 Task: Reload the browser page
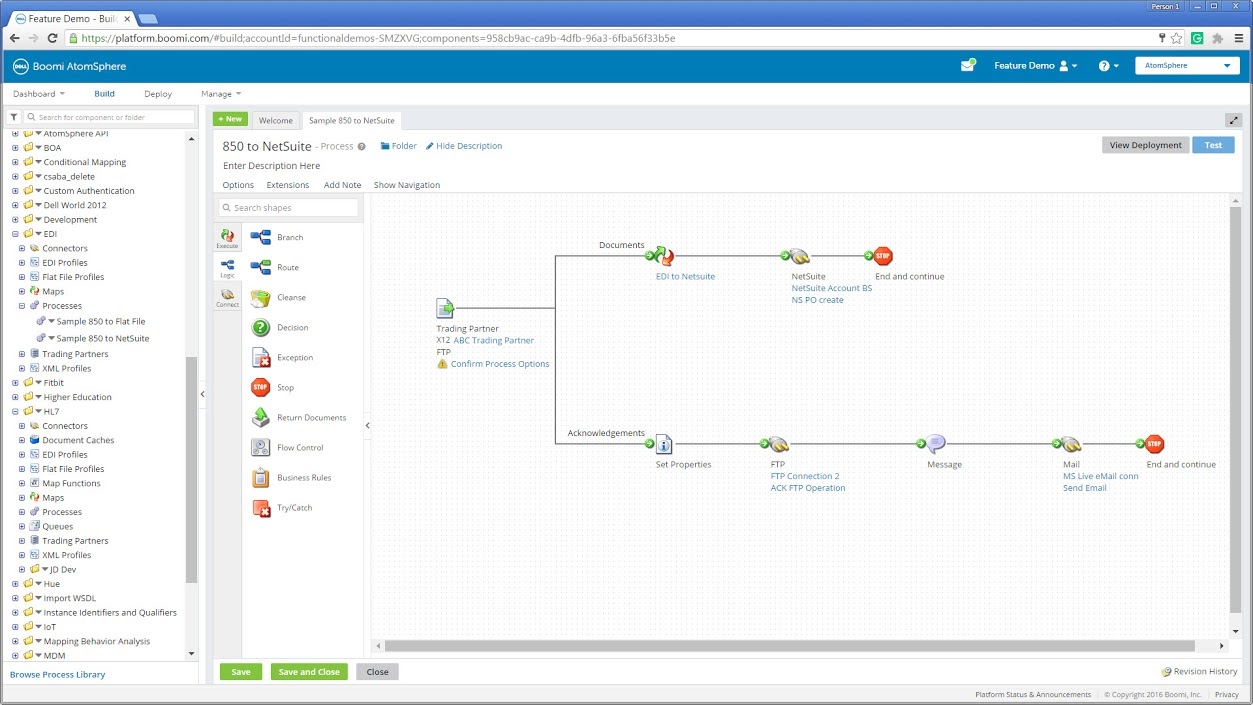54,38
